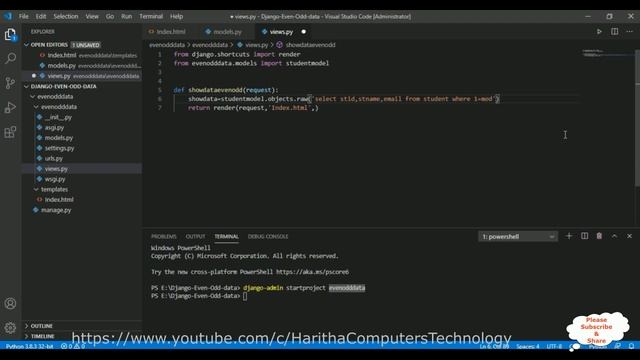Create a new terminal with plus icon
The image size is (640, 360).
pyautogui.click(x=569, y=236)
